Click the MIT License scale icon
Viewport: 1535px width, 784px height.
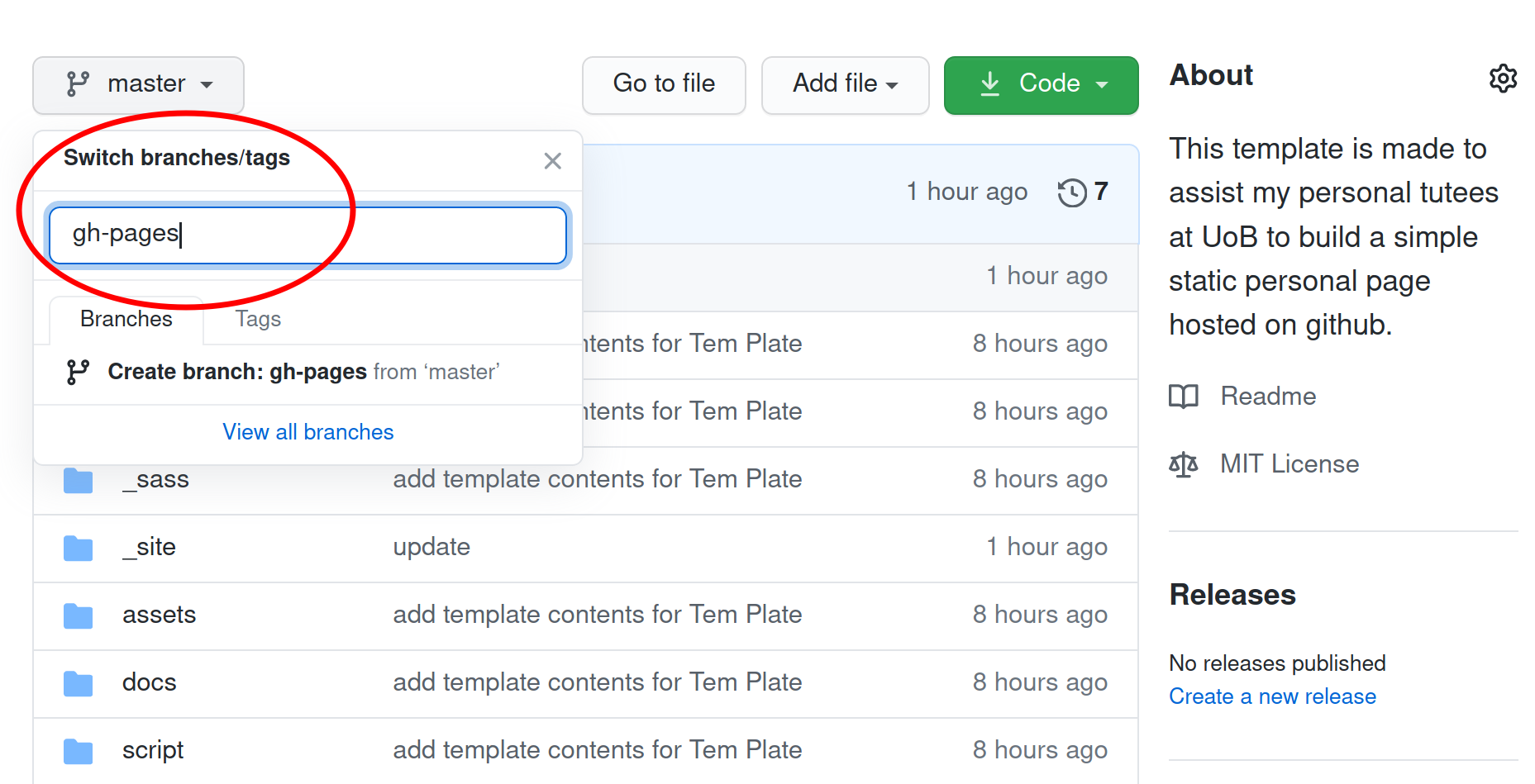click(1183, 464)
